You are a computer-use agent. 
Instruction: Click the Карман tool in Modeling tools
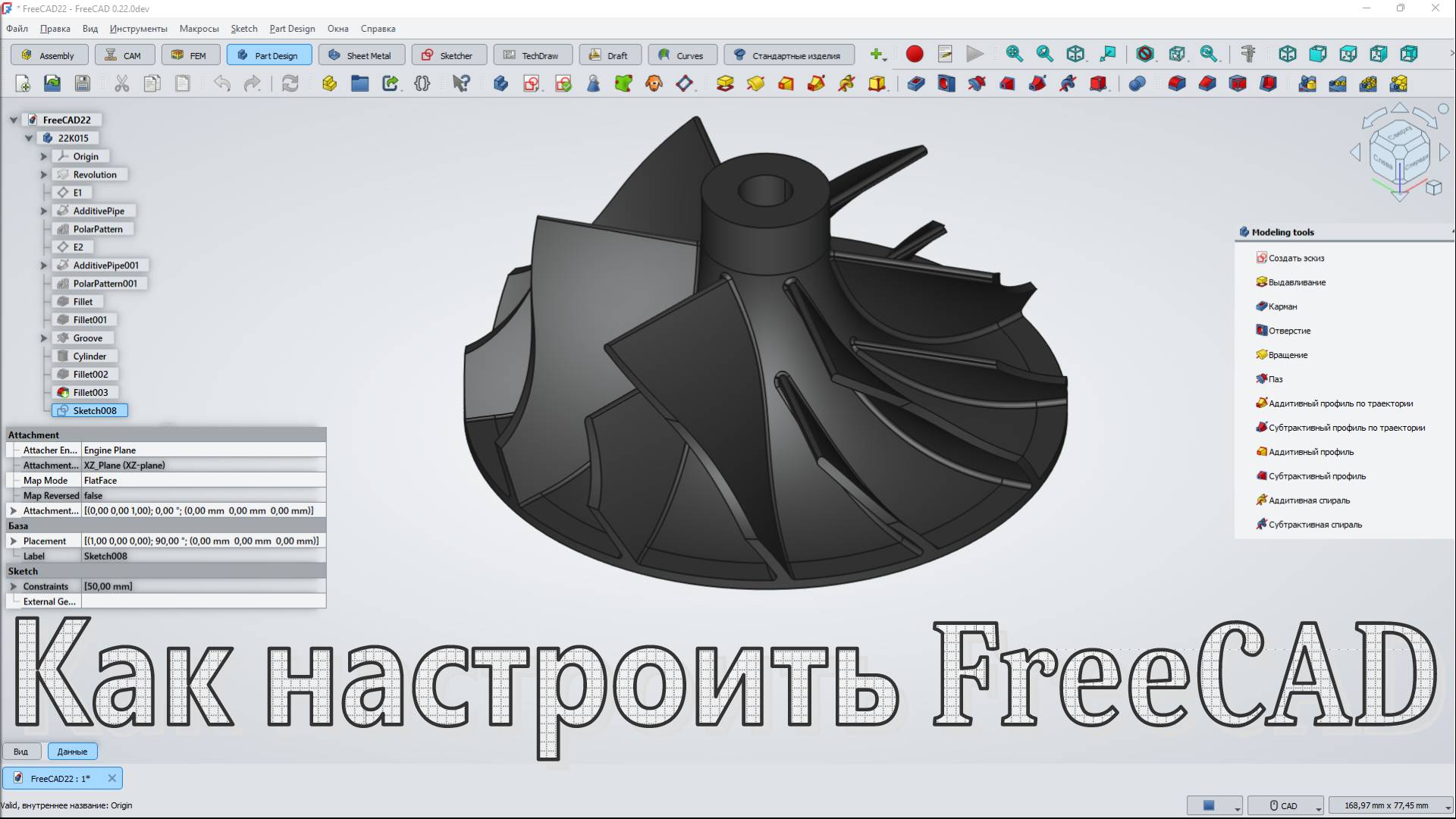pos(1283,306)
